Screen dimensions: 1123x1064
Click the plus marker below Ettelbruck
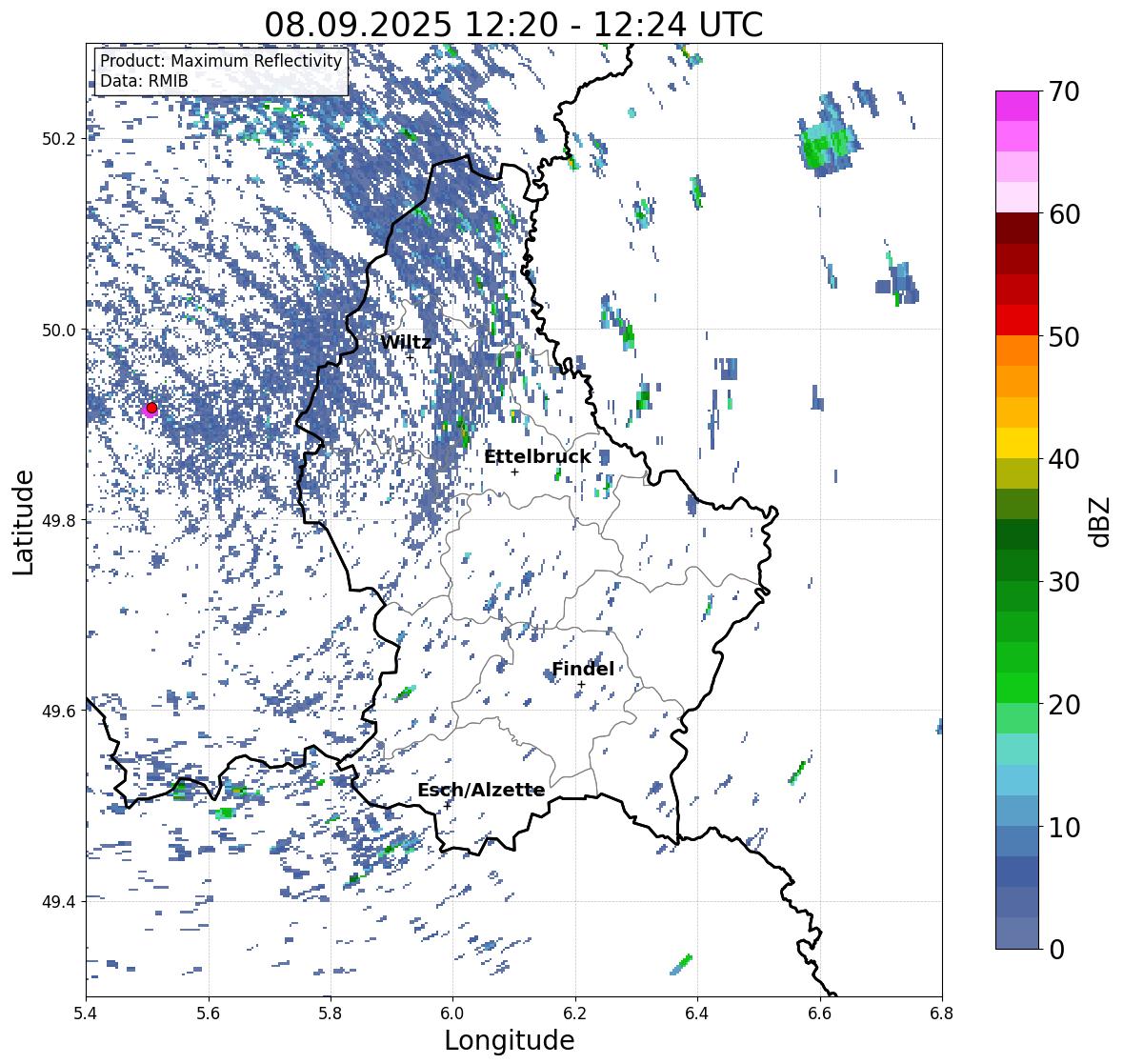click(x=514, y=472)
